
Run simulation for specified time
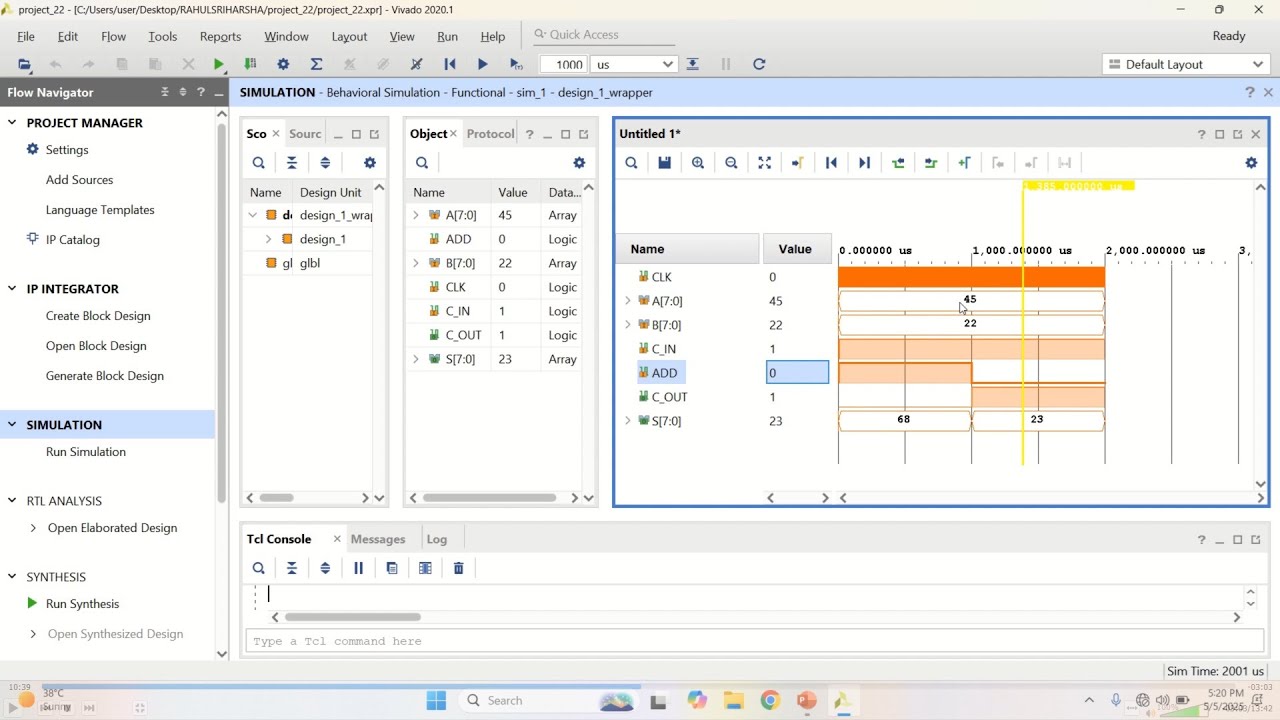pos(516,64)
